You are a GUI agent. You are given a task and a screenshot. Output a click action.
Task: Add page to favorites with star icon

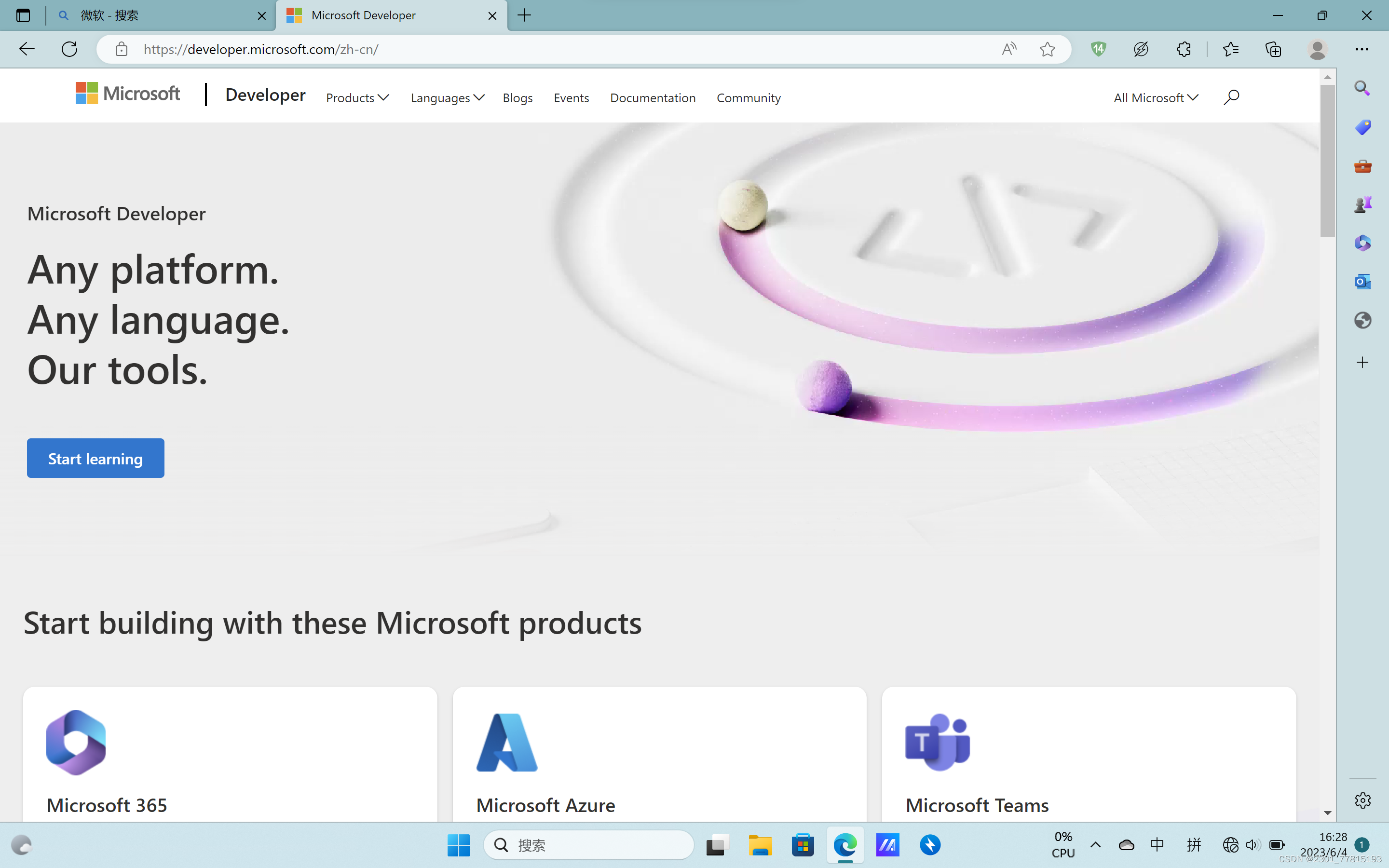tap(1047, 49)
